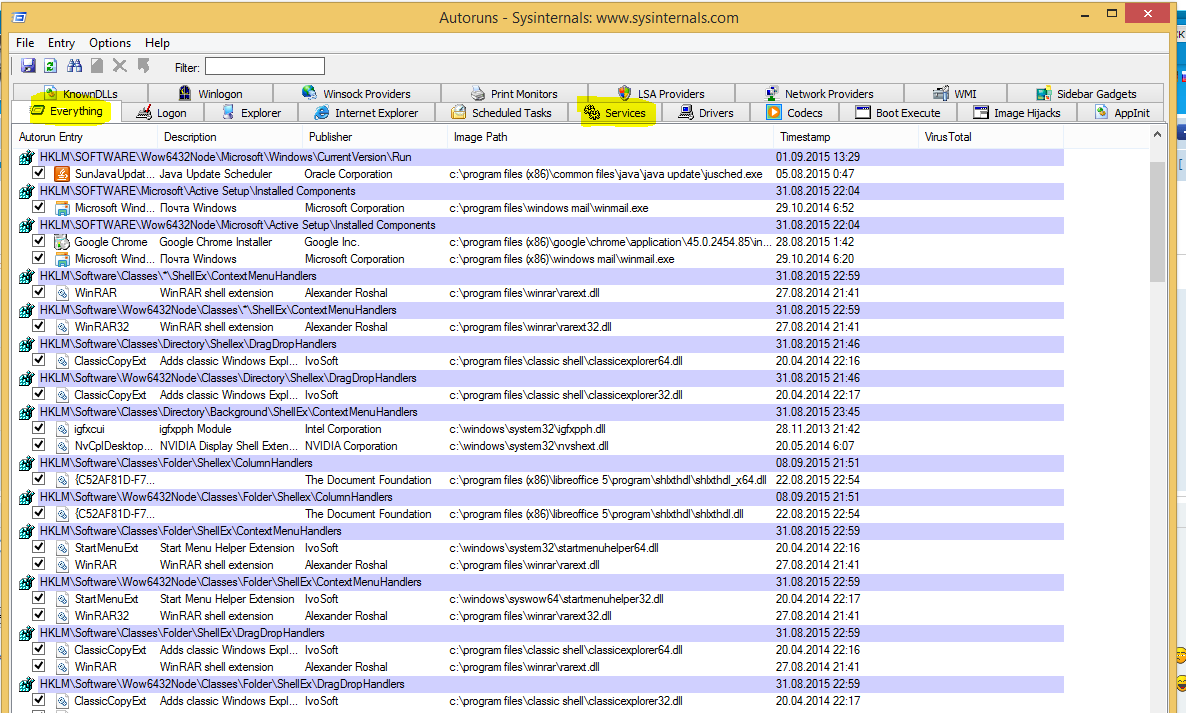Disable the NvCplDesktop... entry checkbox
1186x713 pixels.
[x=39, y=445]
